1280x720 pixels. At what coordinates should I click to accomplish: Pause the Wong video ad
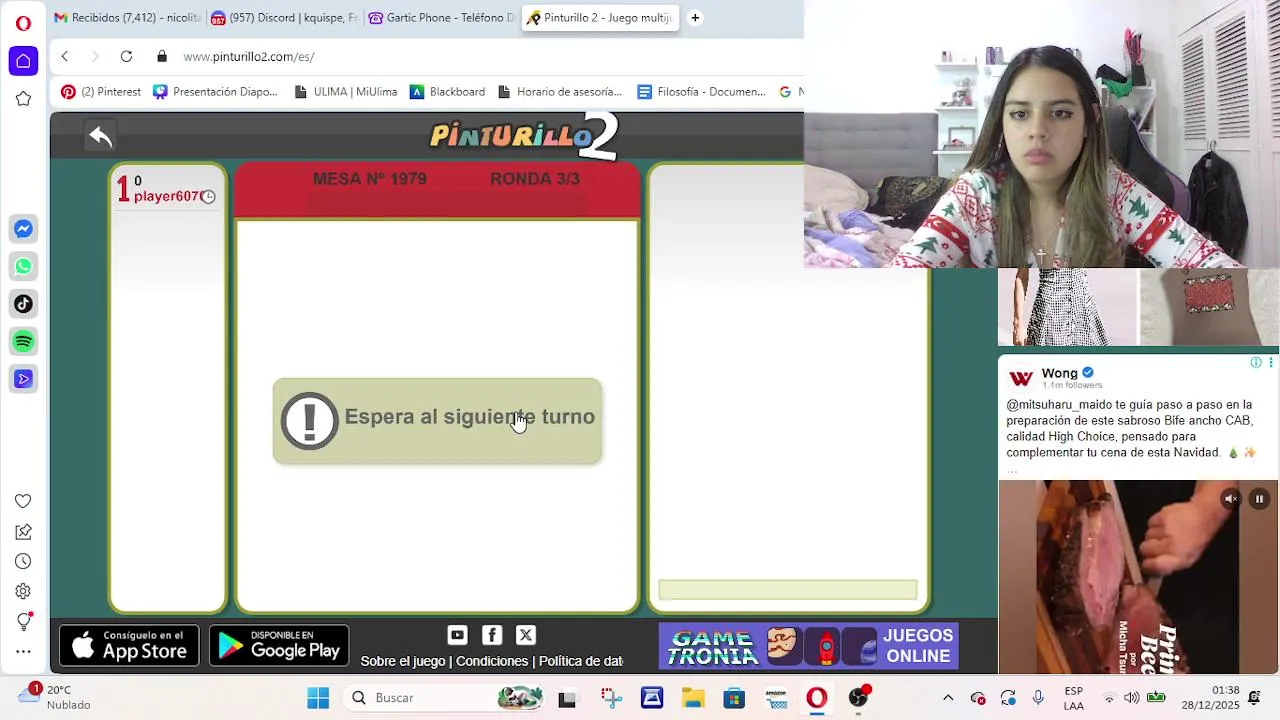coord(1259,499)
